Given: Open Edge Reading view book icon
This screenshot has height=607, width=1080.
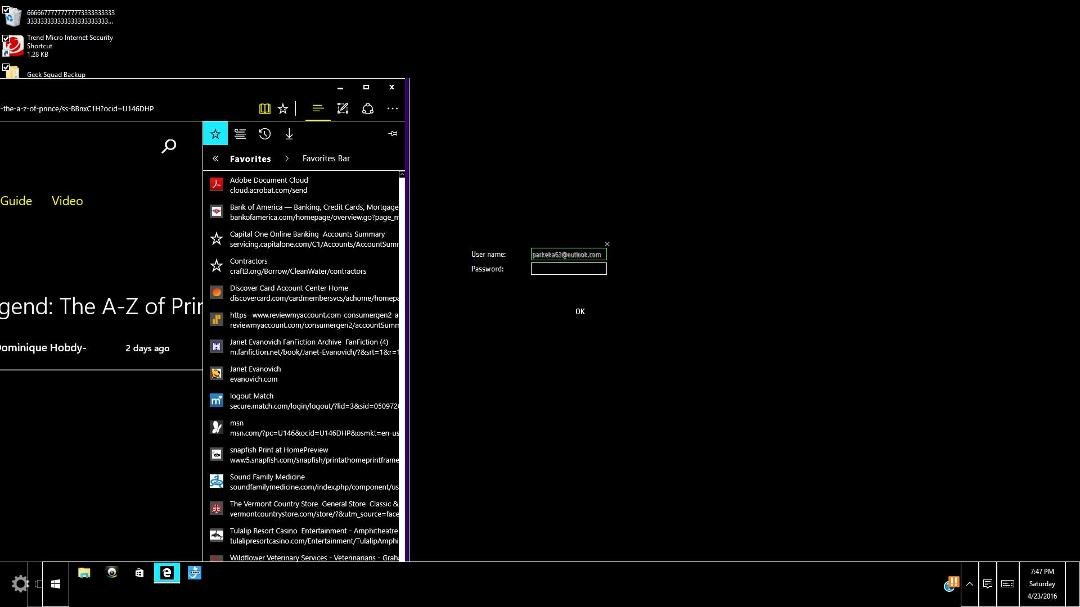Looking at the screenshot, I should [264, 109].
